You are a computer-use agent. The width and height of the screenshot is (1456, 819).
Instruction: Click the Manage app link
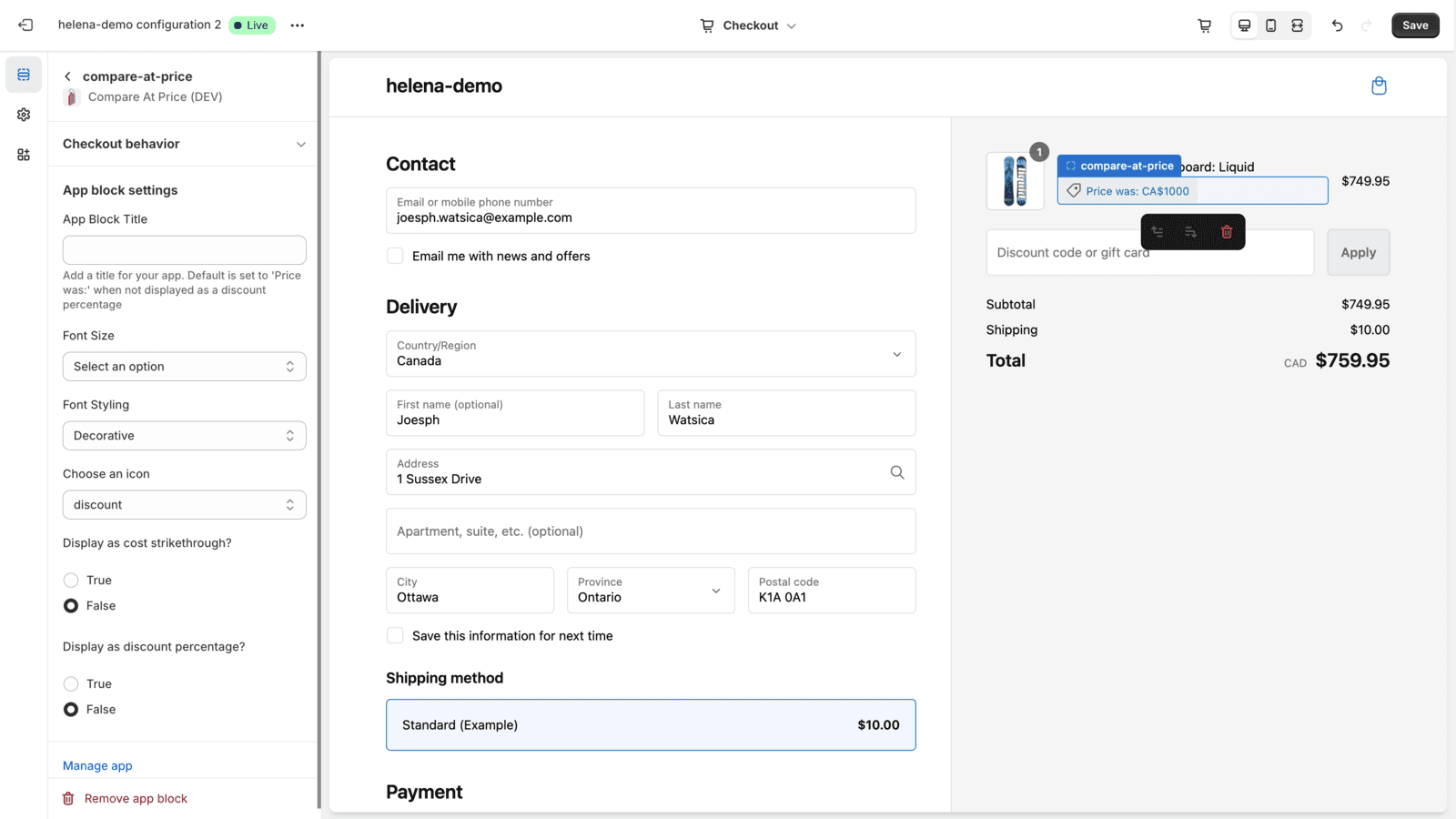(96, 765)
